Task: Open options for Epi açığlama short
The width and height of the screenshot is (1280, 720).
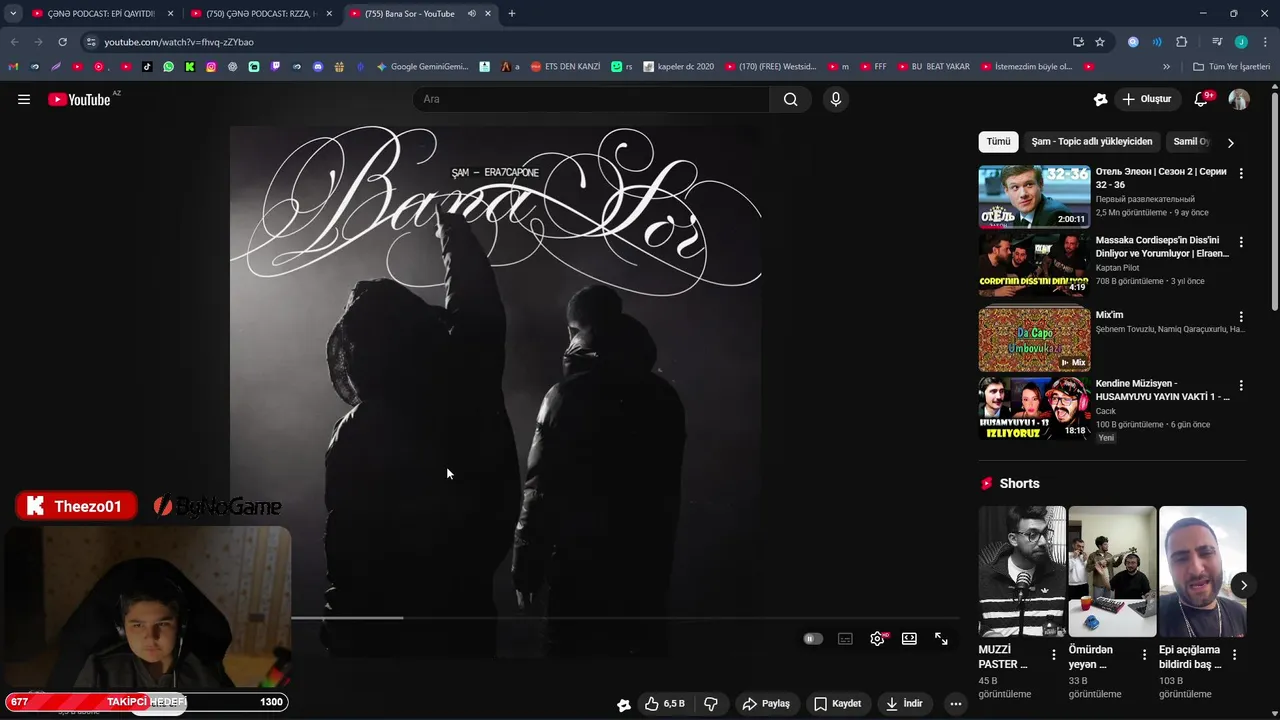Action: pyautogui.click(x=1234, y=655)
